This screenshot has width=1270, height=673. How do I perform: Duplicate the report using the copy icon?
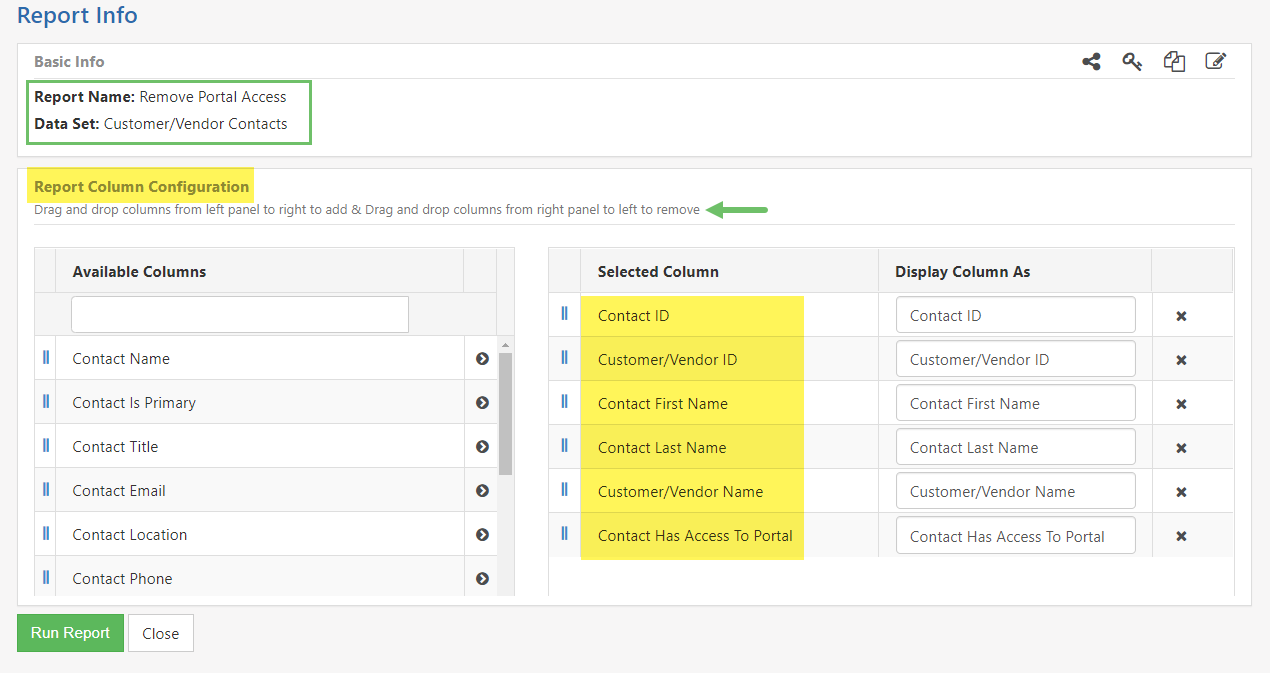1174,61
